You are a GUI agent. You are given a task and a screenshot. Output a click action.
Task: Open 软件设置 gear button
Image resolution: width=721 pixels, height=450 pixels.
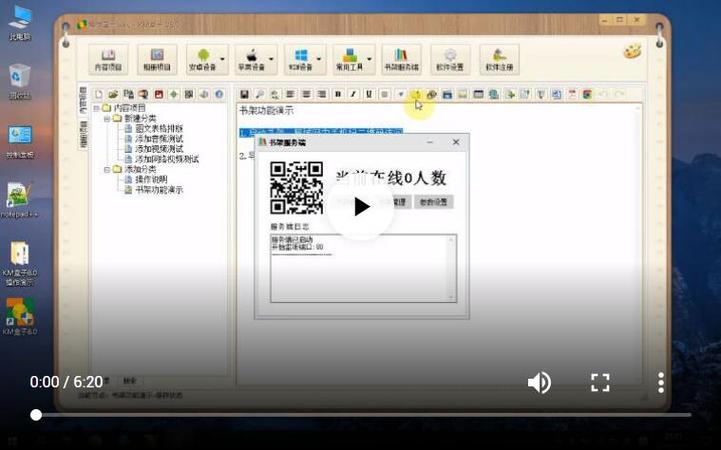tap(450, 59)
